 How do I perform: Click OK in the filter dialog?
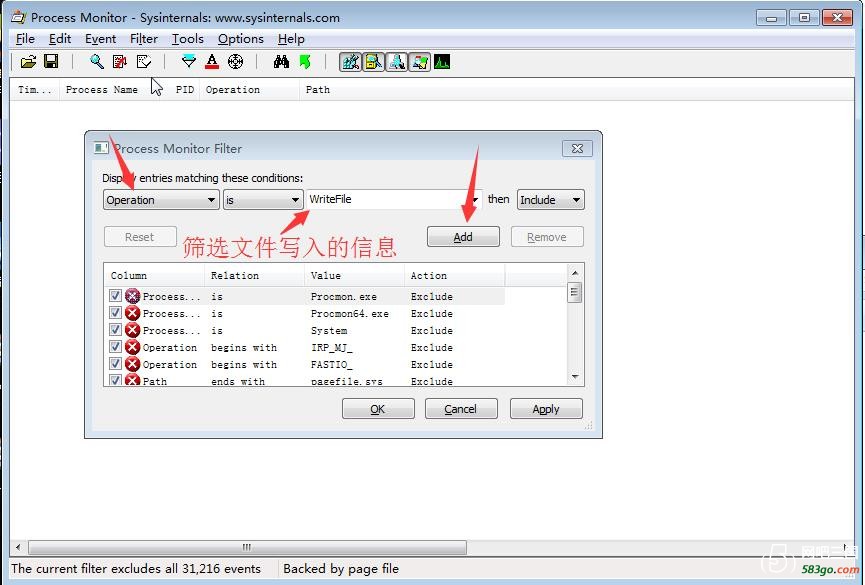point(378,409)
